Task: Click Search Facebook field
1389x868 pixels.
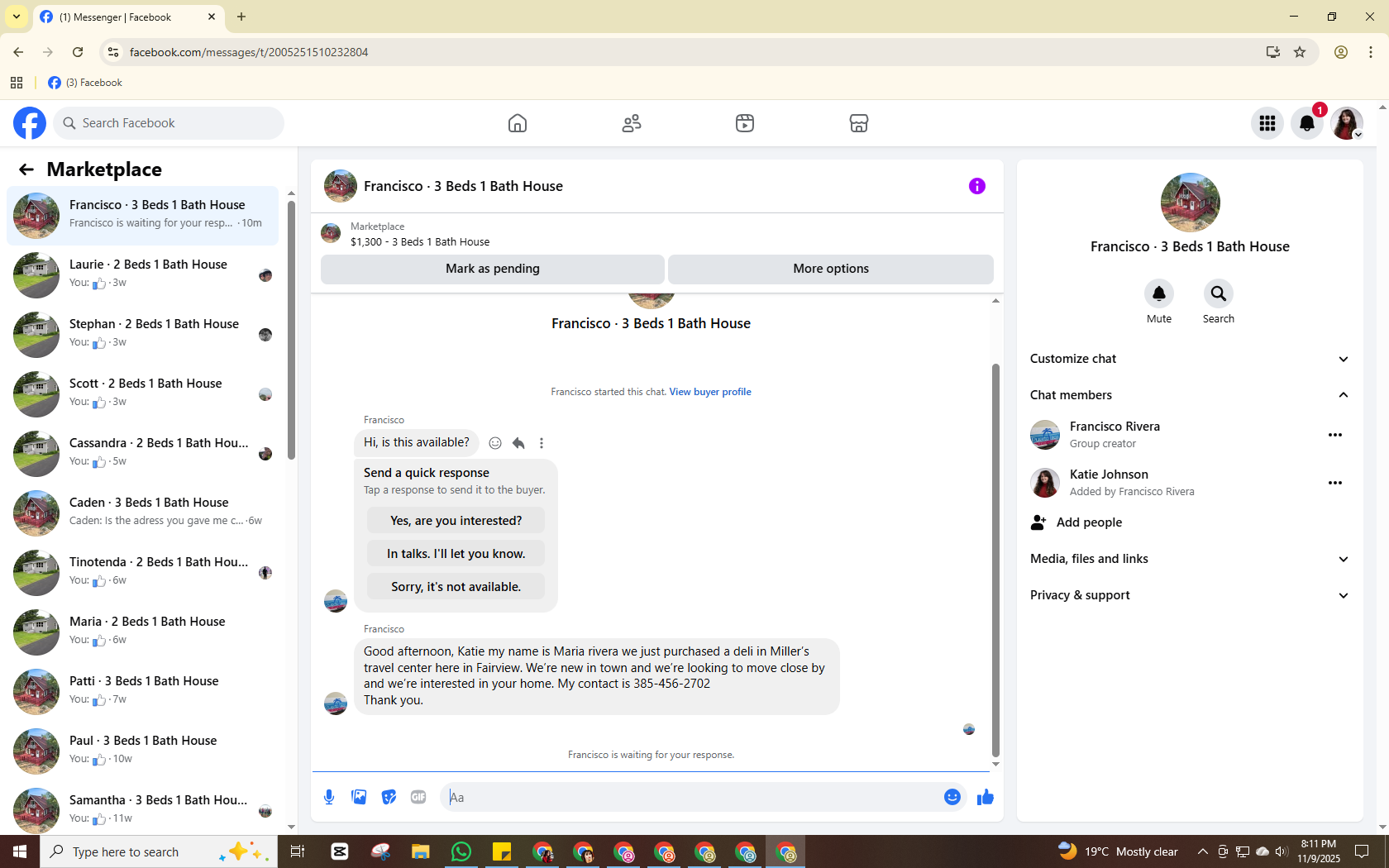Action: pyautogui.click(x=169, y=123)
